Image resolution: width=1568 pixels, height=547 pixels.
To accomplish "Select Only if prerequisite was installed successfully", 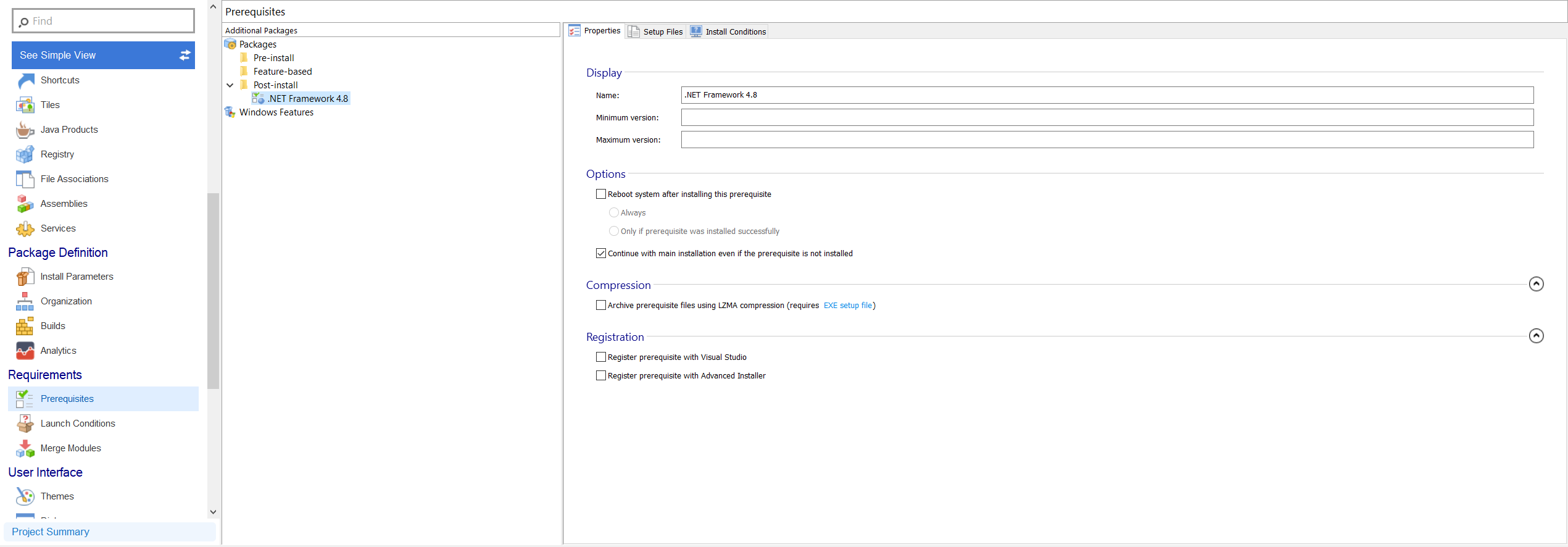I will (x=614, y=231).
